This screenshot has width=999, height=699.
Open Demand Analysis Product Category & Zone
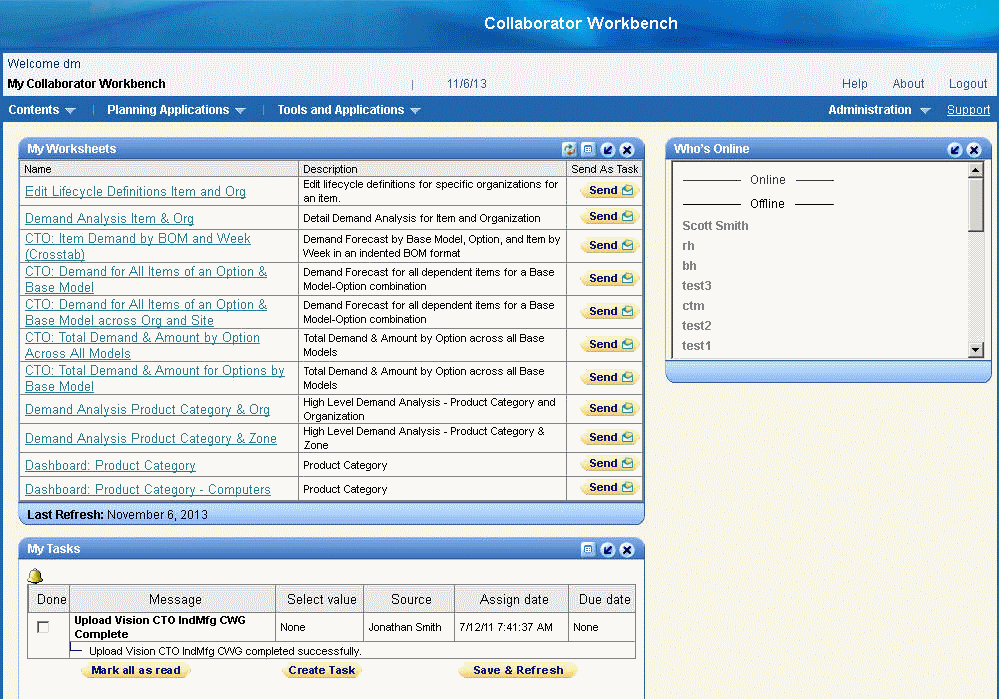click(150, 438)
